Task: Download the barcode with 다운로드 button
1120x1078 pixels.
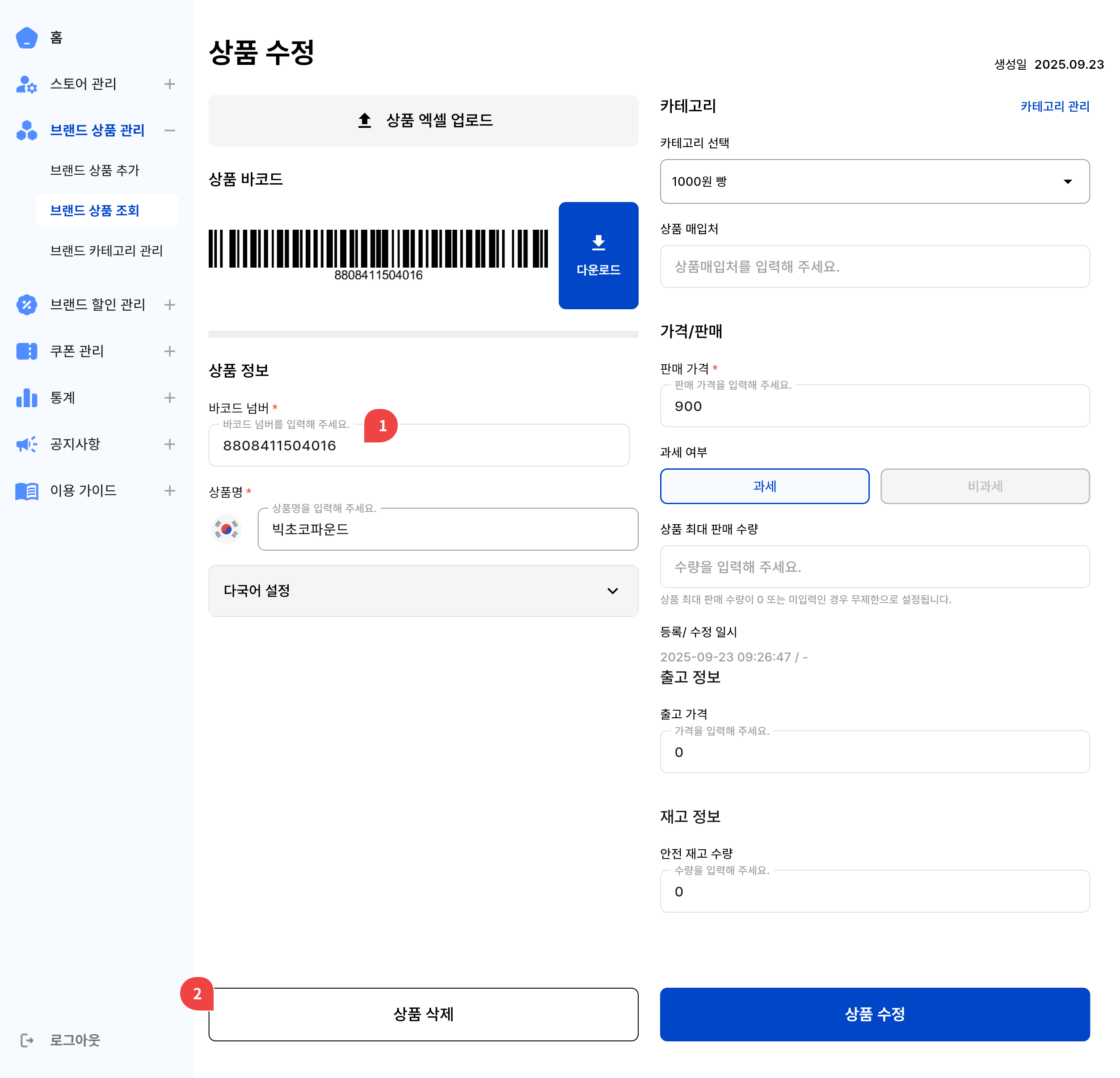Action: pyautogui.click(x=598, y=255)
